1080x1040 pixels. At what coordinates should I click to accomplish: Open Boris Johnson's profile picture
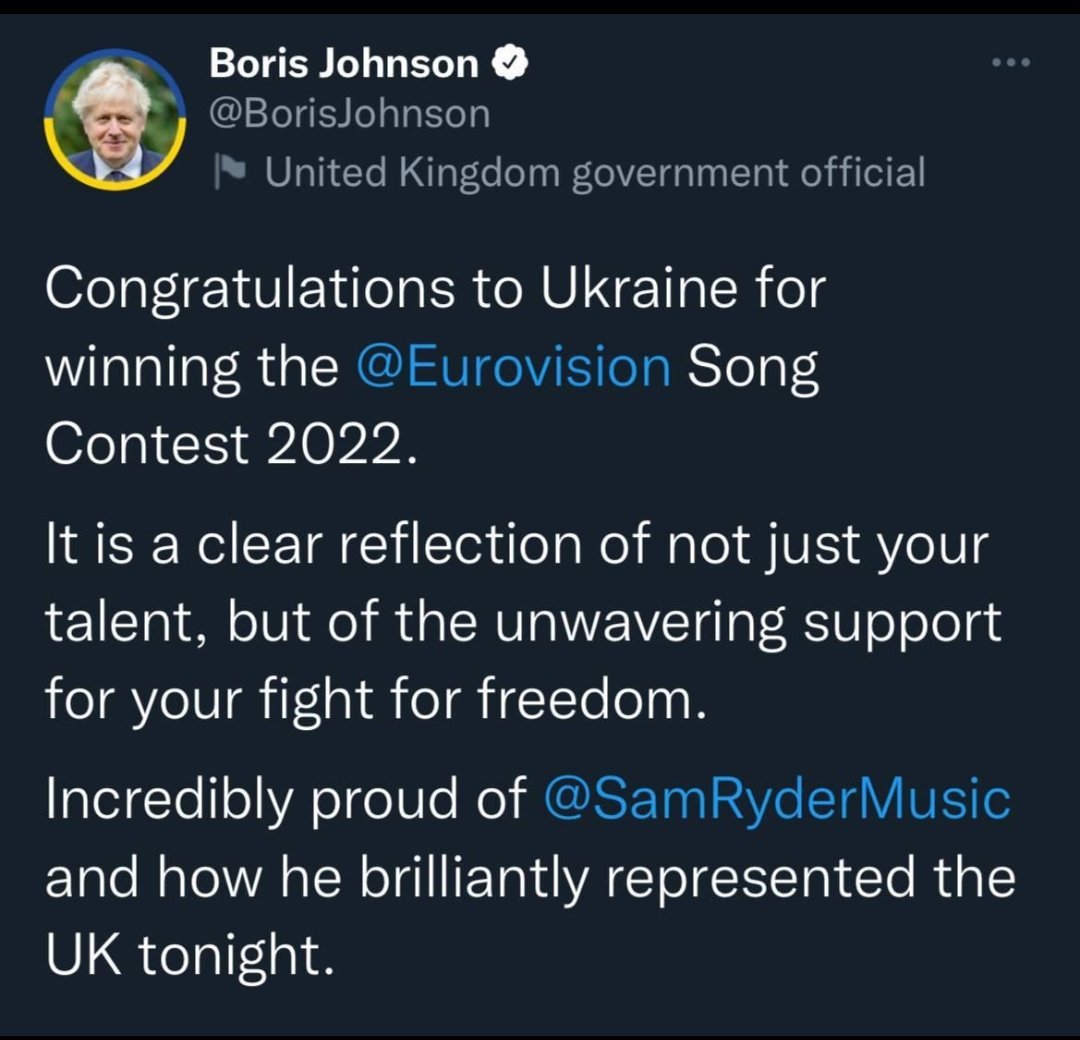[x=115, y=119]
